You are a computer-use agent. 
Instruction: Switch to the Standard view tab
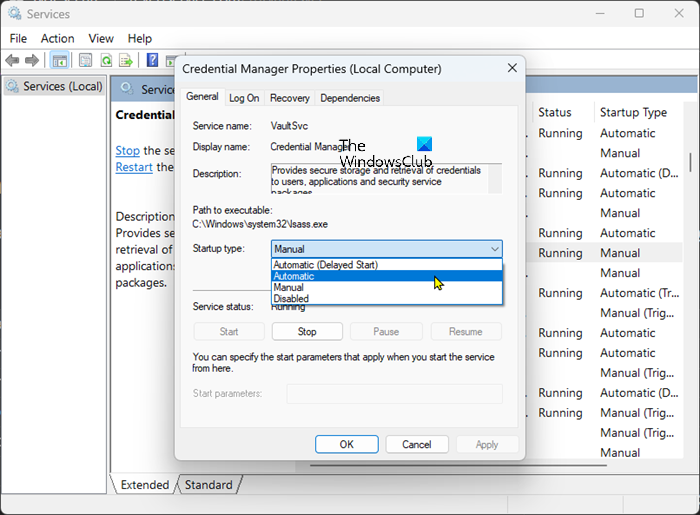pyautogui.click(x=208, y=485)
